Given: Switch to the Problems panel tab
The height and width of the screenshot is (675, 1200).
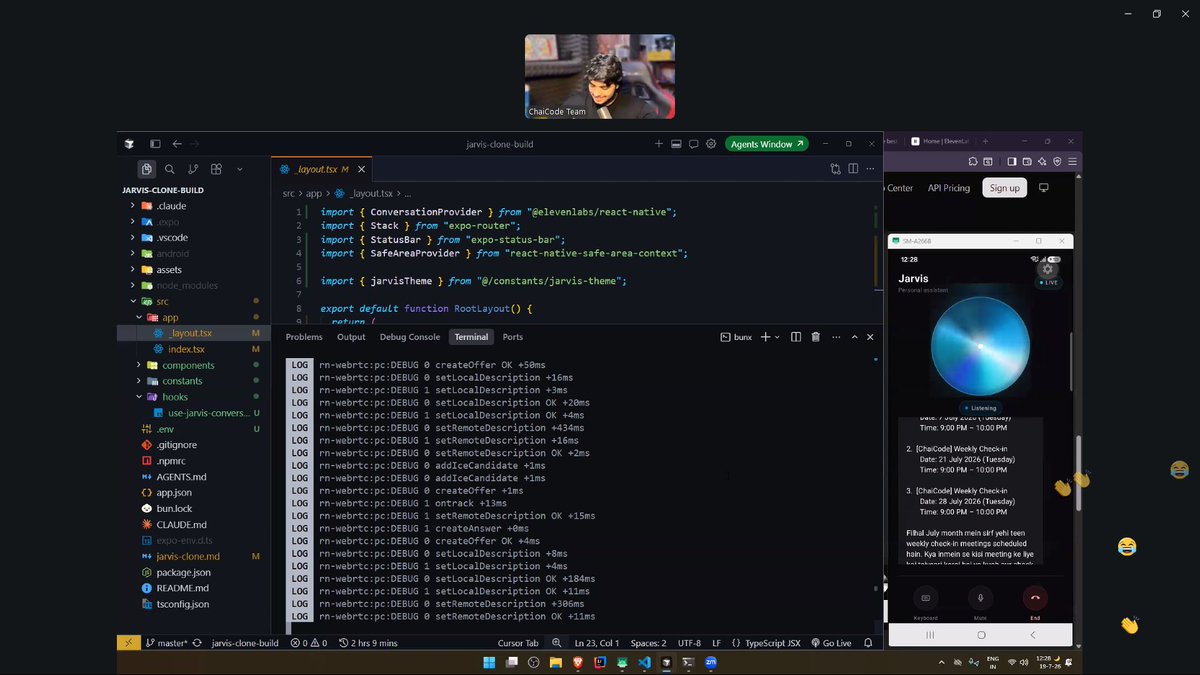Looking at the screenshot, I should tap(304, 337).
